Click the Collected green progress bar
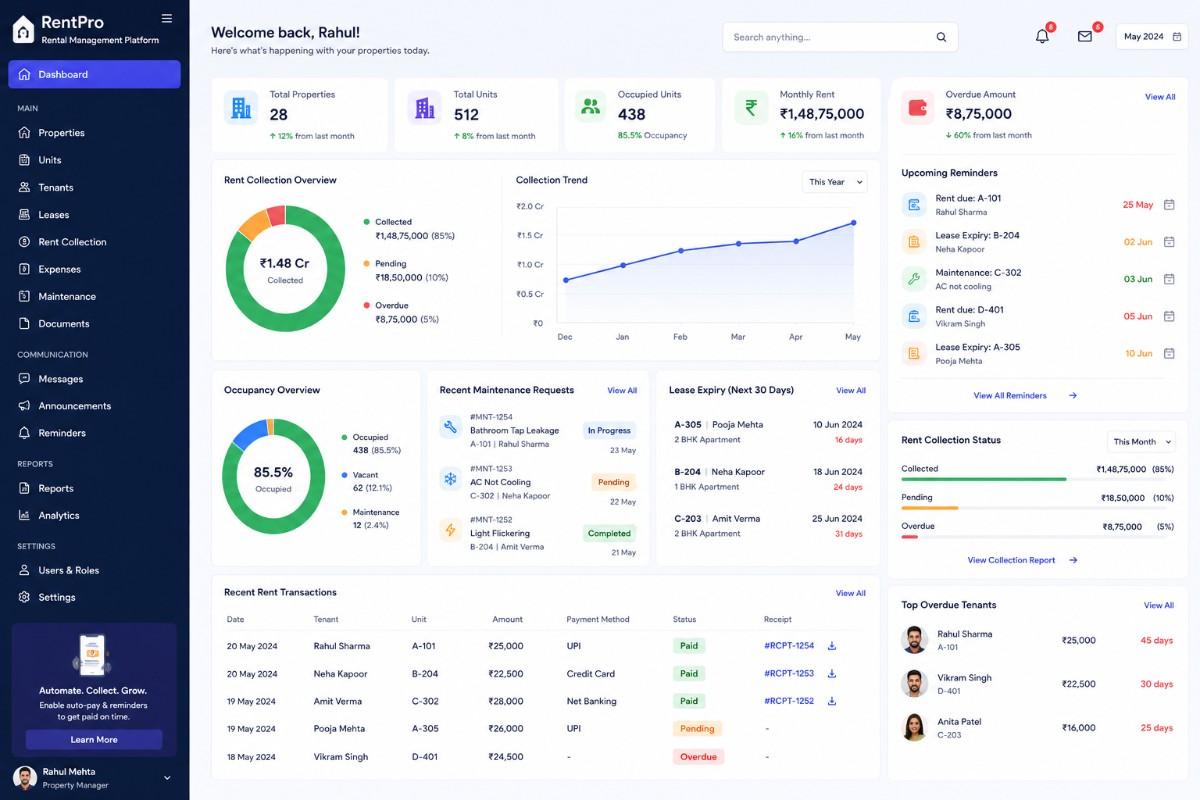Viewport: 1200px width, 800px height. point(984,479)
